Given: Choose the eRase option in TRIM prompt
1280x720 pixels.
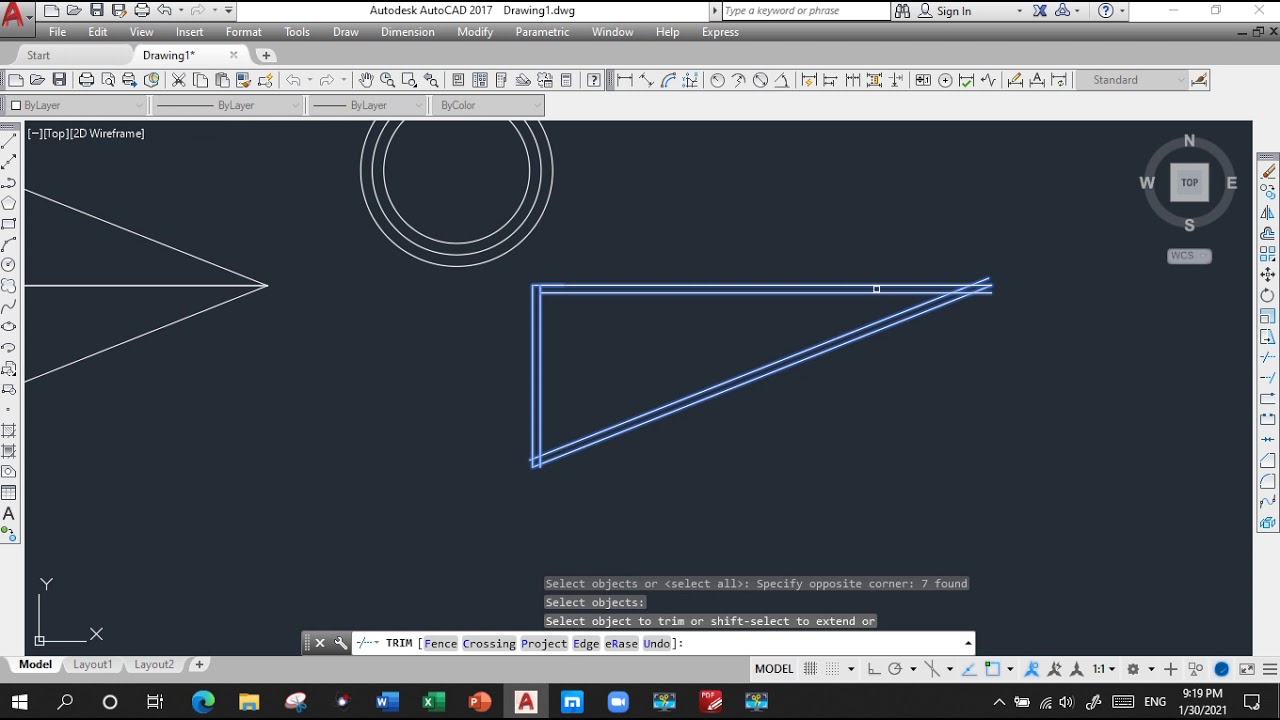Looking at the screenshot, I should point(621,643).
